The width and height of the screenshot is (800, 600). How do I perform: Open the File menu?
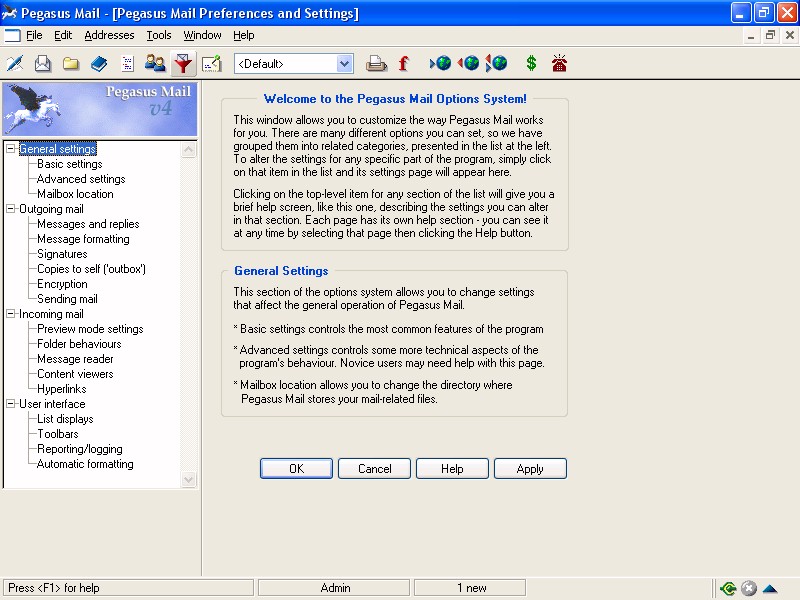click(34, 35)
